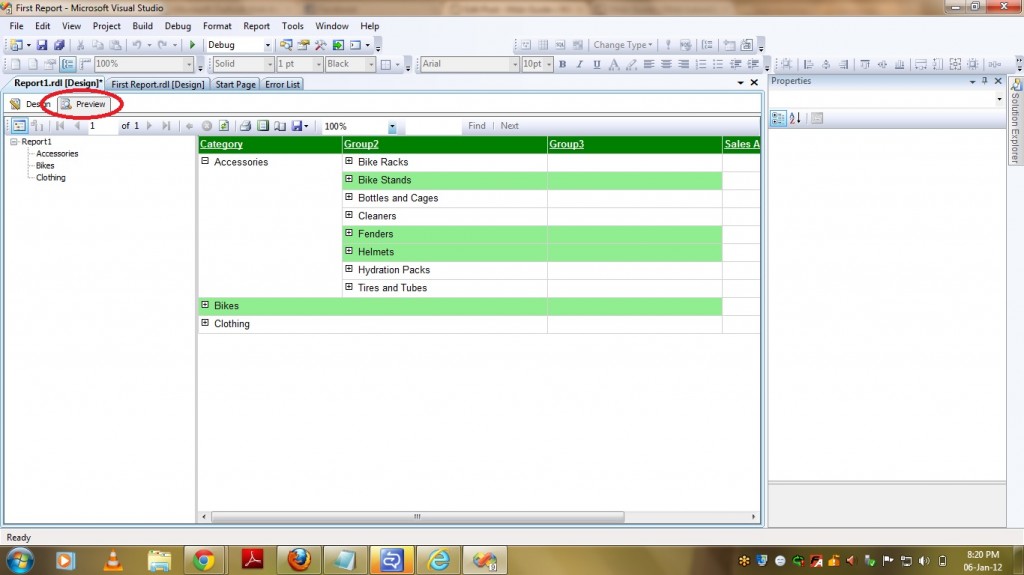Open the preview zoom 100% dropdown
The width and height of the screenshot is (1024, 575).
[392, 127]
